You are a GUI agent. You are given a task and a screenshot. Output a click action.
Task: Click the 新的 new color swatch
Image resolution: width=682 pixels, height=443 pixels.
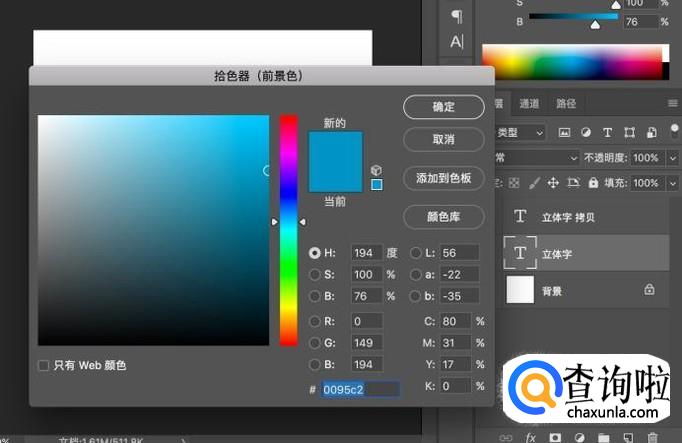(335, 147)
